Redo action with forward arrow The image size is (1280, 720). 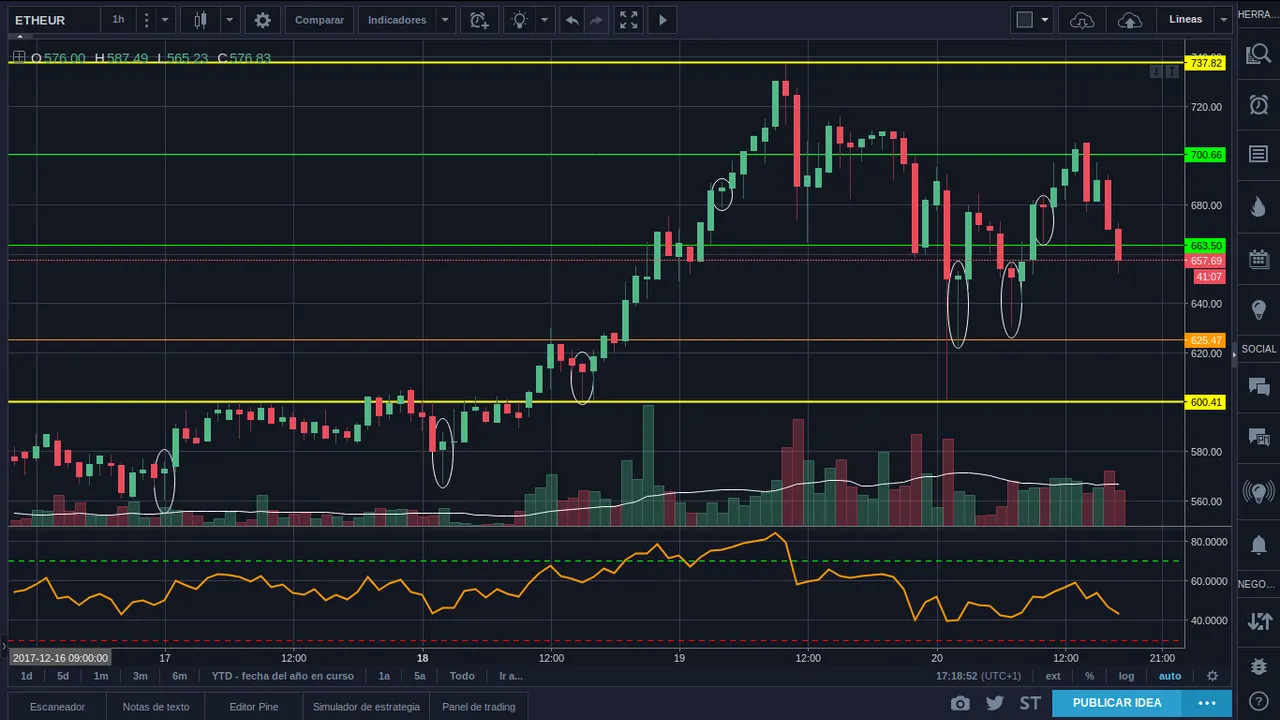click(x=597, y=20)
